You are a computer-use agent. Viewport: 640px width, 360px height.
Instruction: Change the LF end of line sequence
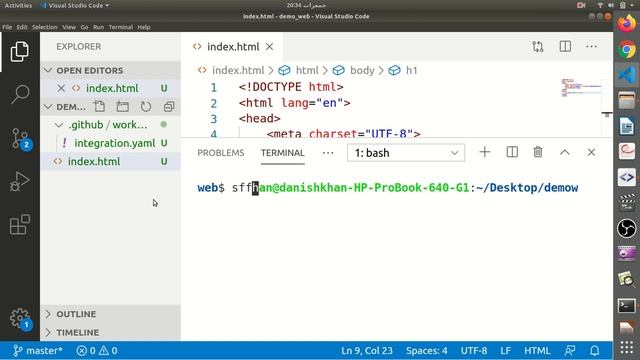point(505,351)
